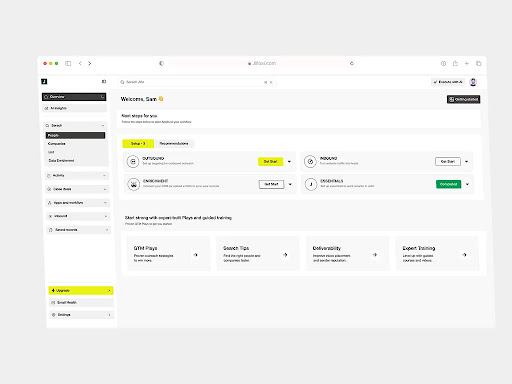The height and width of the screenshot is (384, 512).
Task: Open a new tab with the plus icon
Action: [467, 63]
